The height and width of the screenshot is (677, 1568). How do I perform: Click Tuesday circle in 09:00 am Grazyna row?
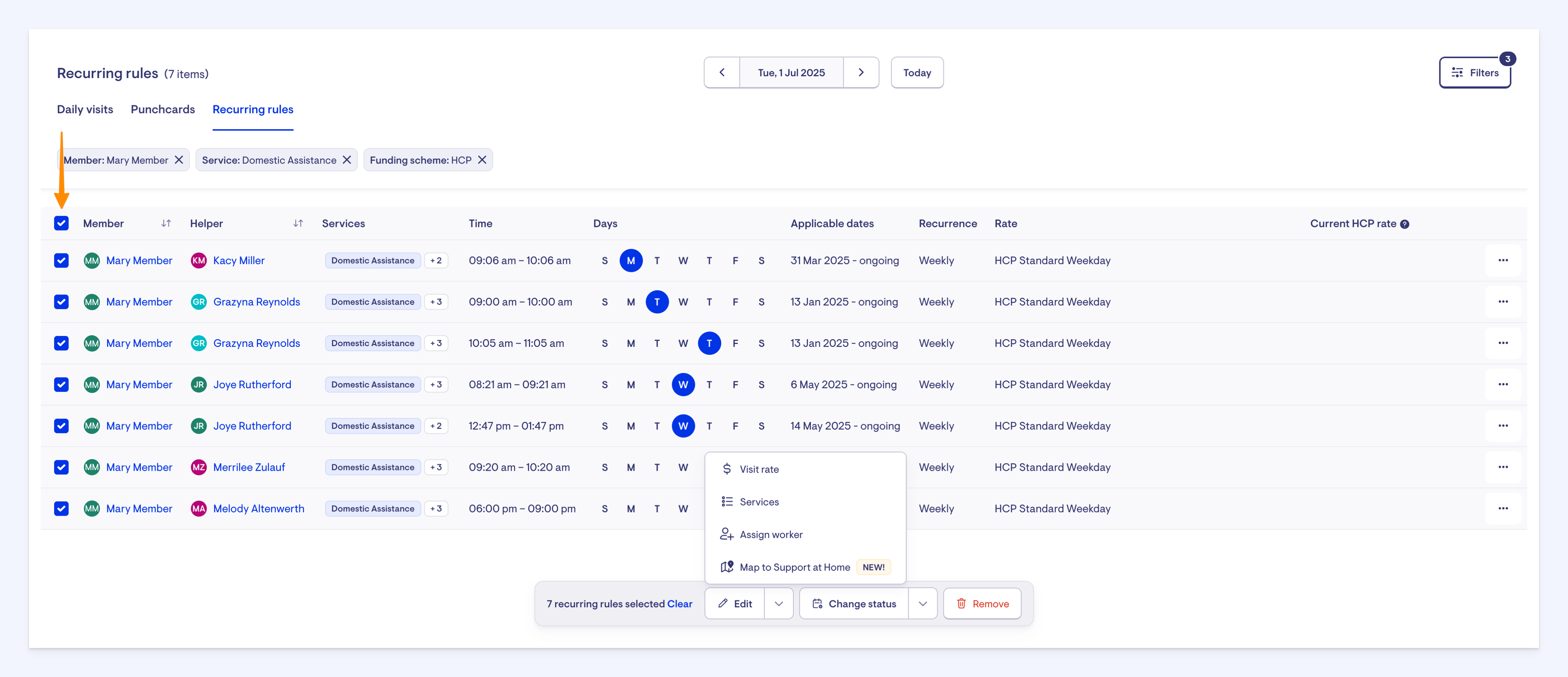pos(657,302)
